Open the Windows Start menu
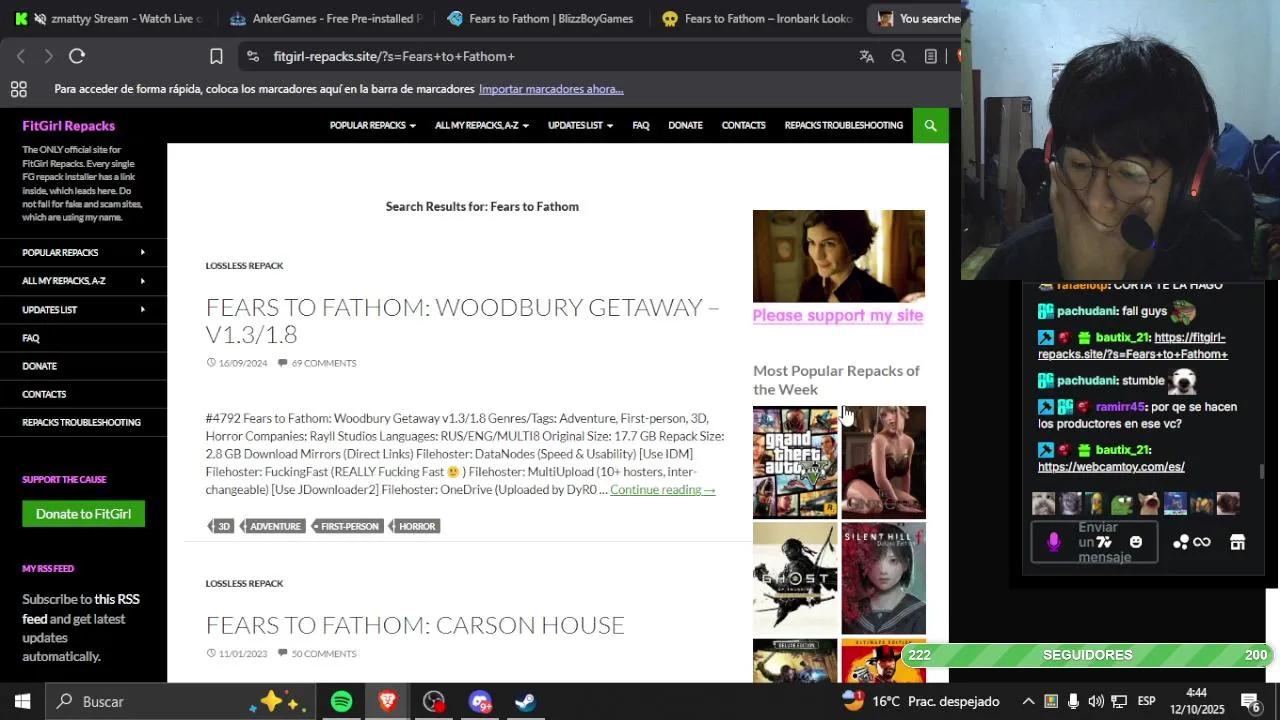Image resolution: width=1280 pixels, height=720 pixels. coord(22,702)
